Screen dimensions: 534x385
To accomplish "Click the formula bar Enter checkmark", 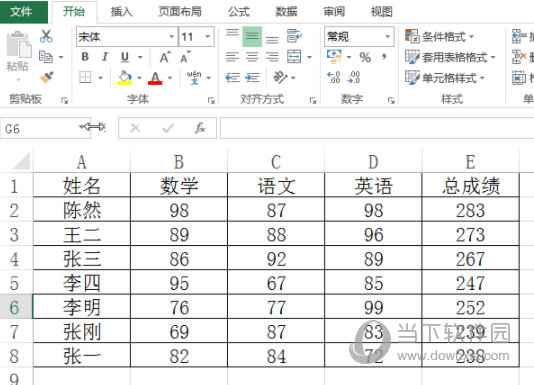I will click(168, 128).
